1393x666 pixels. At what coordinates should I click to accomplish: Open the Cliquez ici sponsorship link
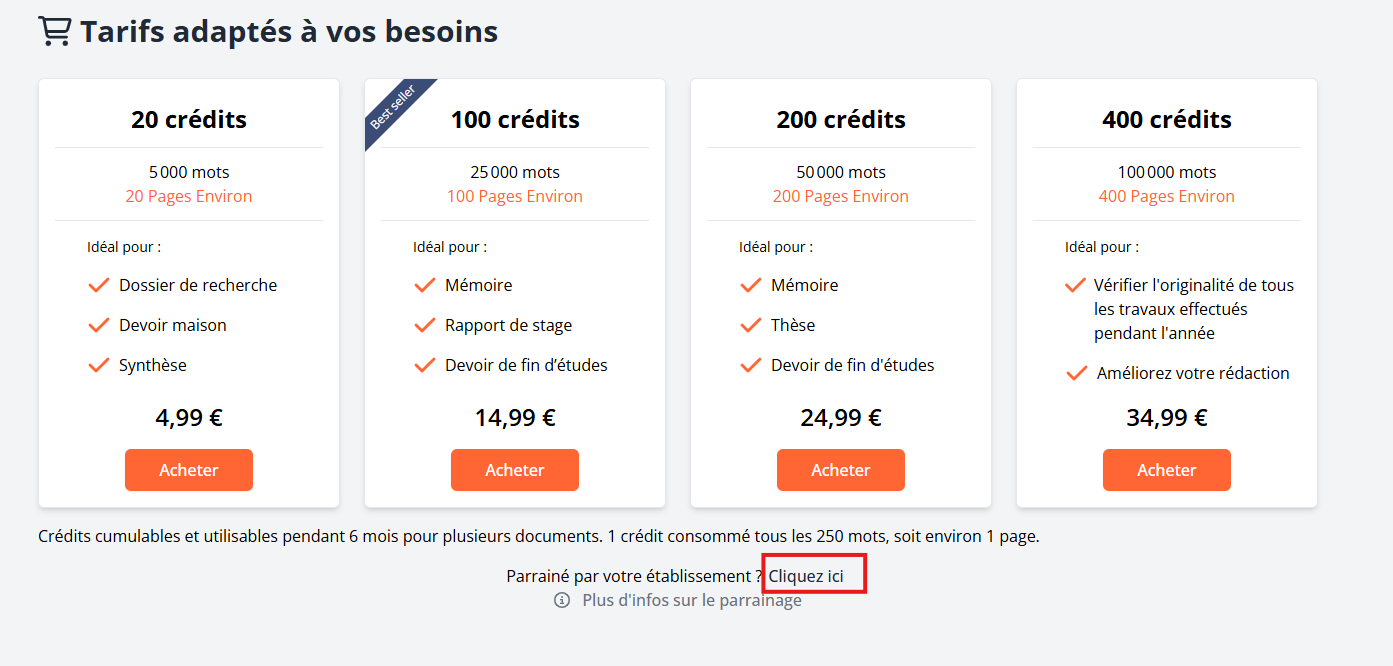point(806,576)
